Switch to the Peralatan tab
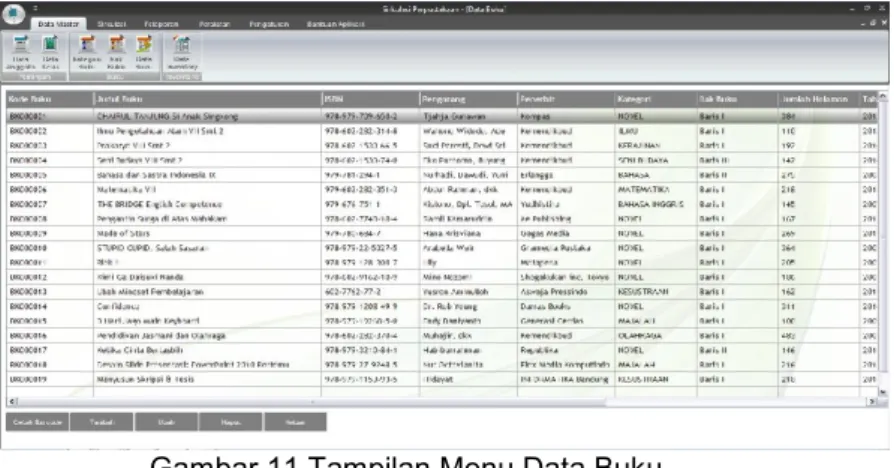Viewport: 894px width, 468px height. tap(214, 24)
